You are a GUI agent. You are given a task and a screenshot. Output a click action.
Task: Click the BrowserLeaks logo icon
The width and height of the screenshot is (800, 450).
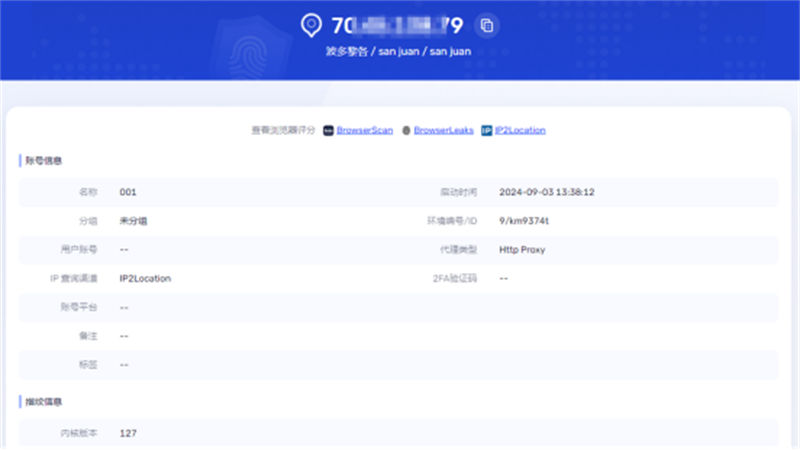click(406, 131)
